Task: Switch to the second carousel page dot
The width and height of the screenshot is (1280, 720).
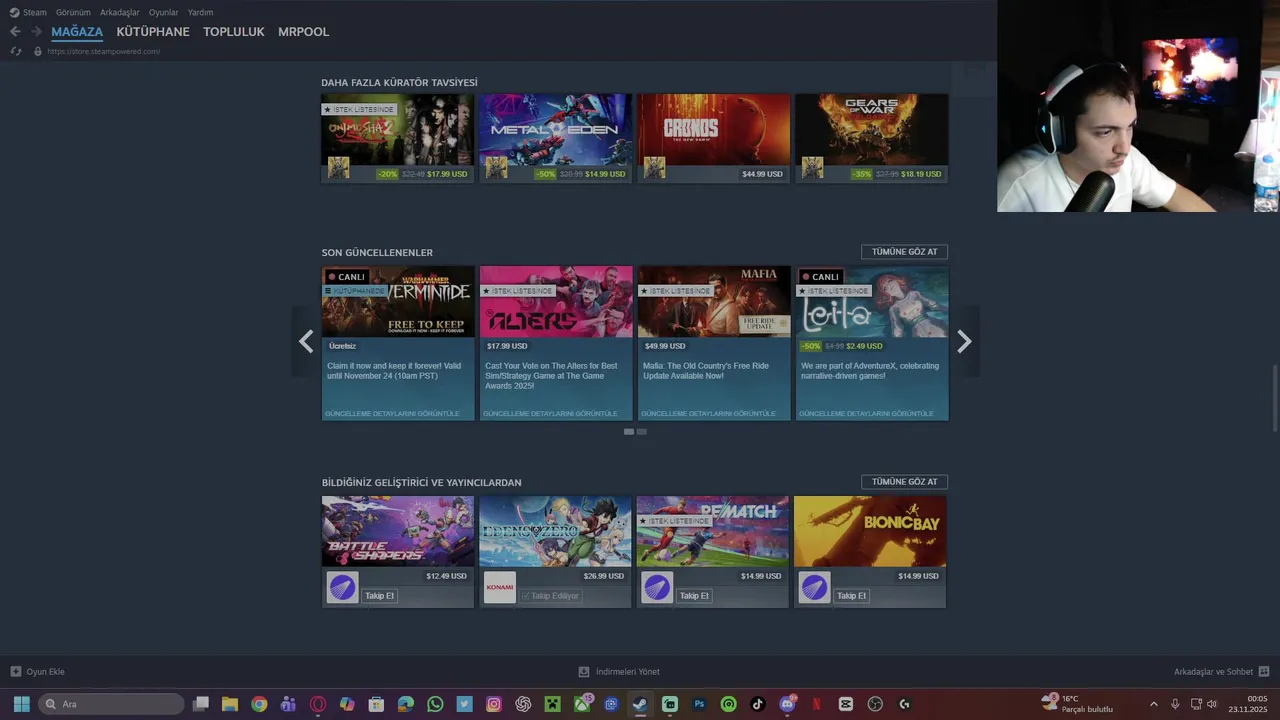Action: click(642, 432)
